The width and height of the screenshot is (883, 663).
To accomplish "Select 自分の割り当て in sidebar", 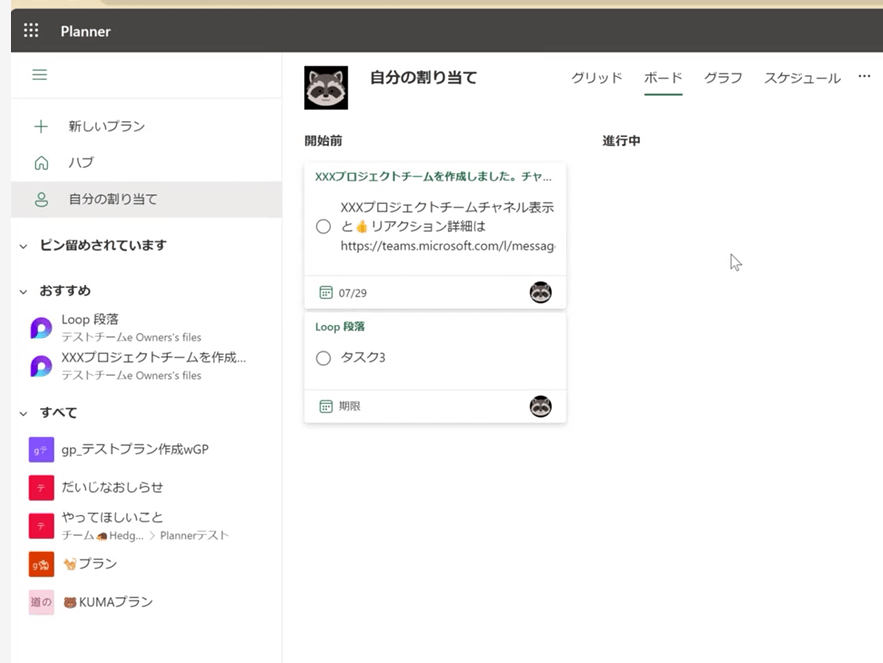I will tap(146, 199).
